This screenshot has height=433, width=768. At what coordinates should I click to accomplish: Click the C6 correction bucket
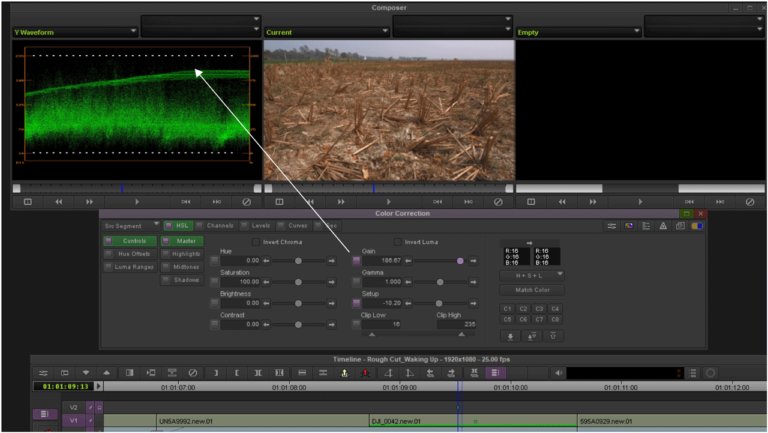pyautogui.click(x=523, y=319)
